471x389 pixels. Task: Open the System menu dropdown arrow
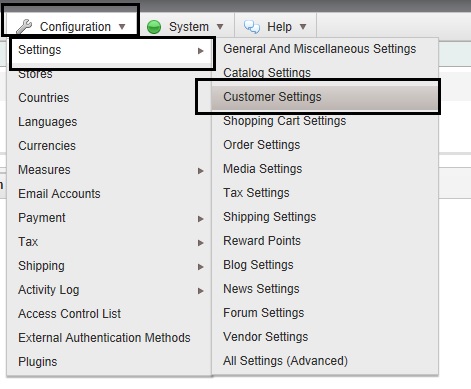tap(220, 26)
